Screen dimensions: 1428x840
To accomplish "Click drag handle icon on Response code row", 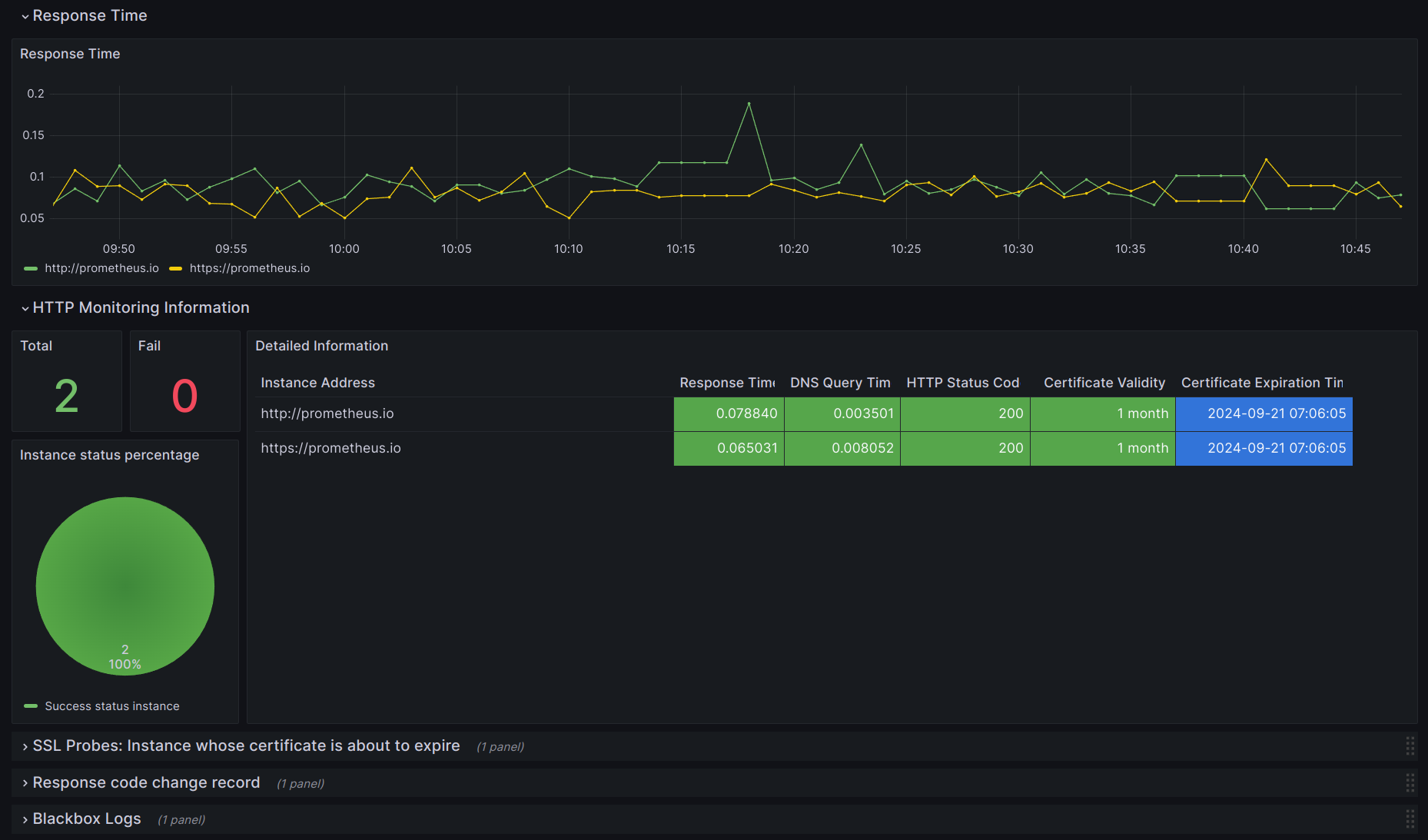I will coord(1410,783).
